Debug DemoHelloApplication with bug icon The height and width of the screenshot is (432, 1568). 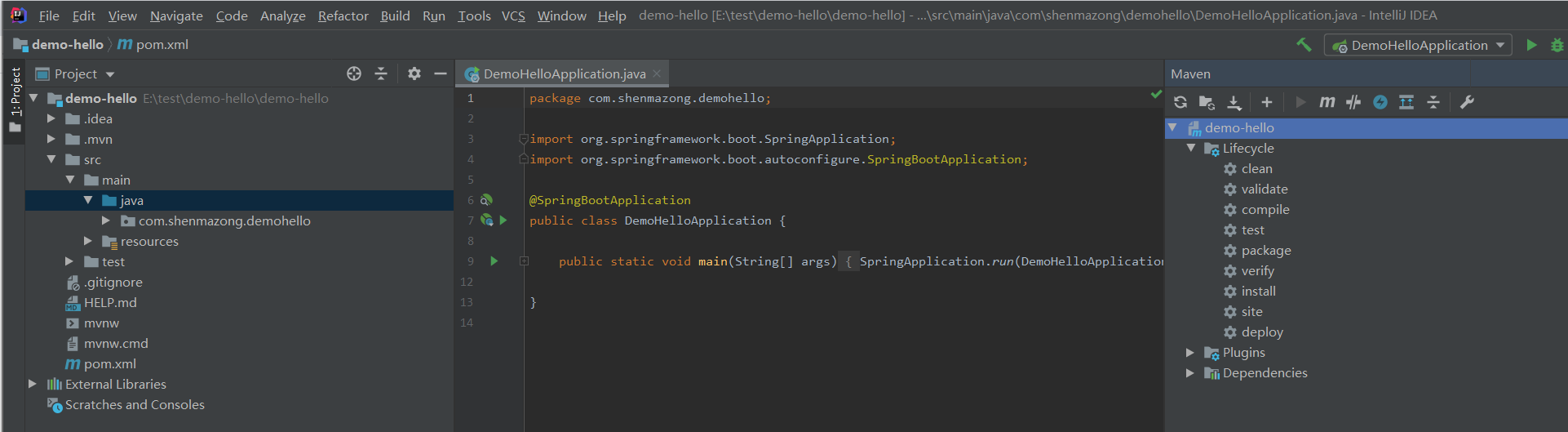pyautogui.click(x=1557, y=45)
